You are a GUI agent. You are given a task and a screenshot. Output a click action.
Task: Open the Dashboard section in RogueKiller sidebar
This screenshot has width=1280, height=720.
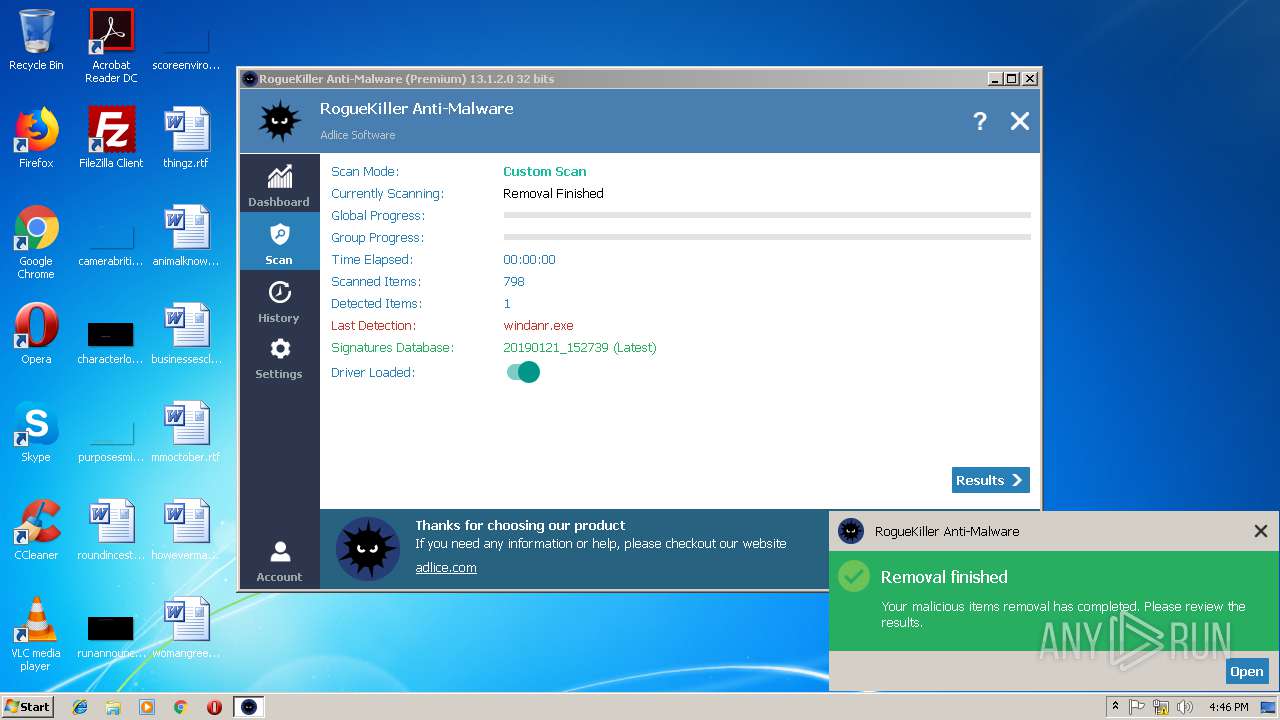pos(279,185)
